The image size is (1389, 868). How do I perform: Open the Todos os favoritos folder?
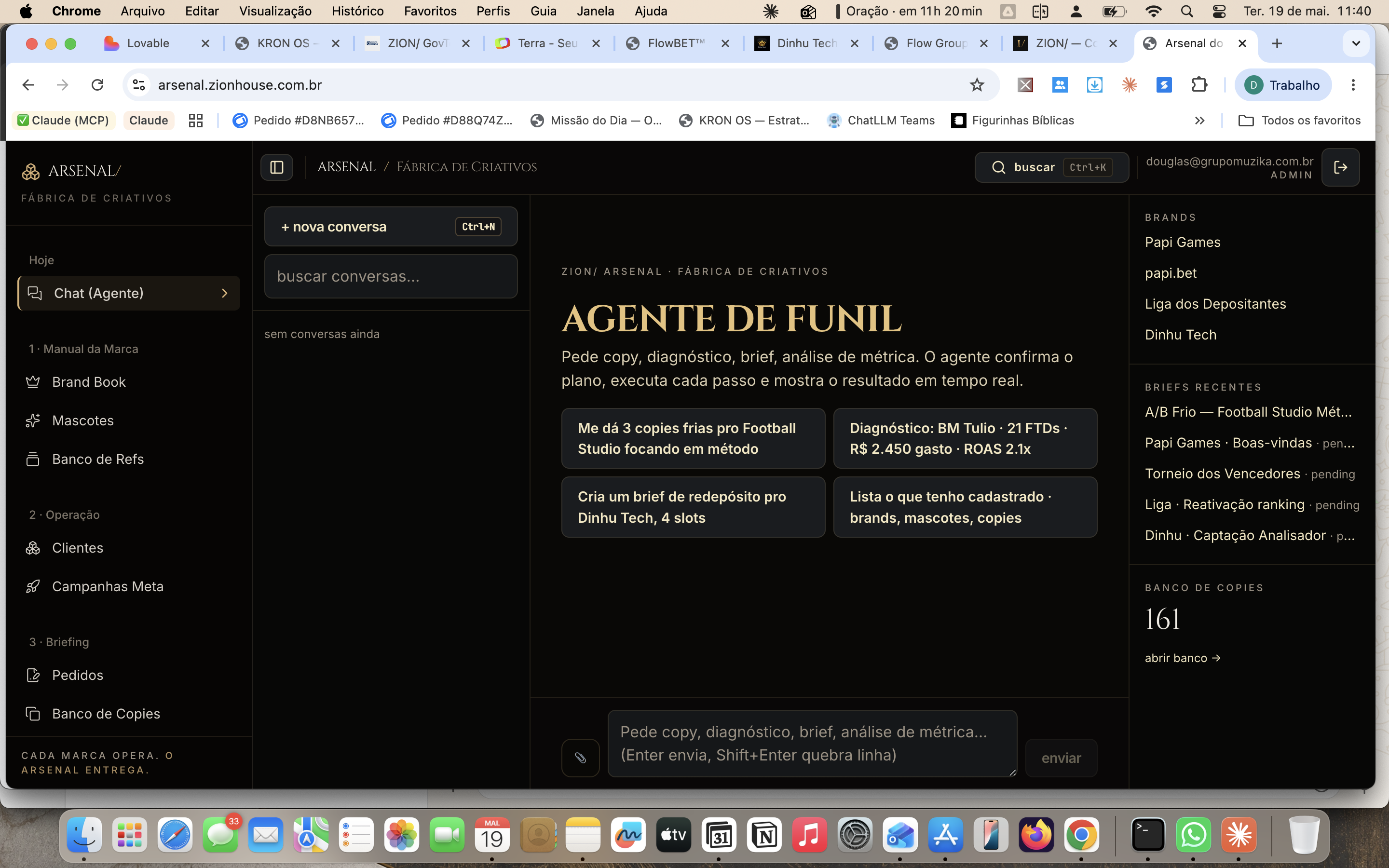(x=1299, y=121)
